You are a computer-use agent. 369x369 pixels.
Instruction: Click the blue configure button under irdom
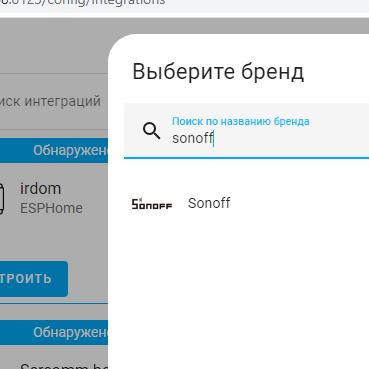coord(33,279)
